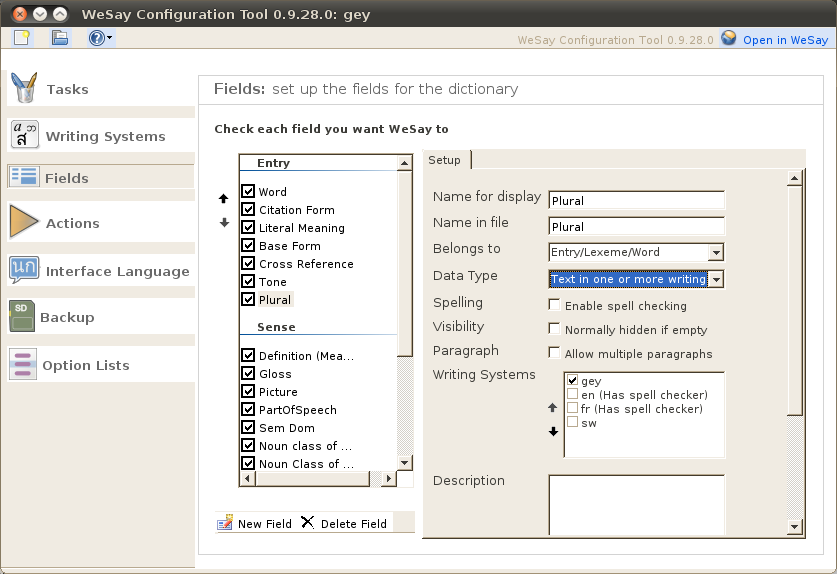Image resolution: width=837 pixels, height=574 pixels.
Task: Open the Belongs to dropdown
Action: click(716, 252)
